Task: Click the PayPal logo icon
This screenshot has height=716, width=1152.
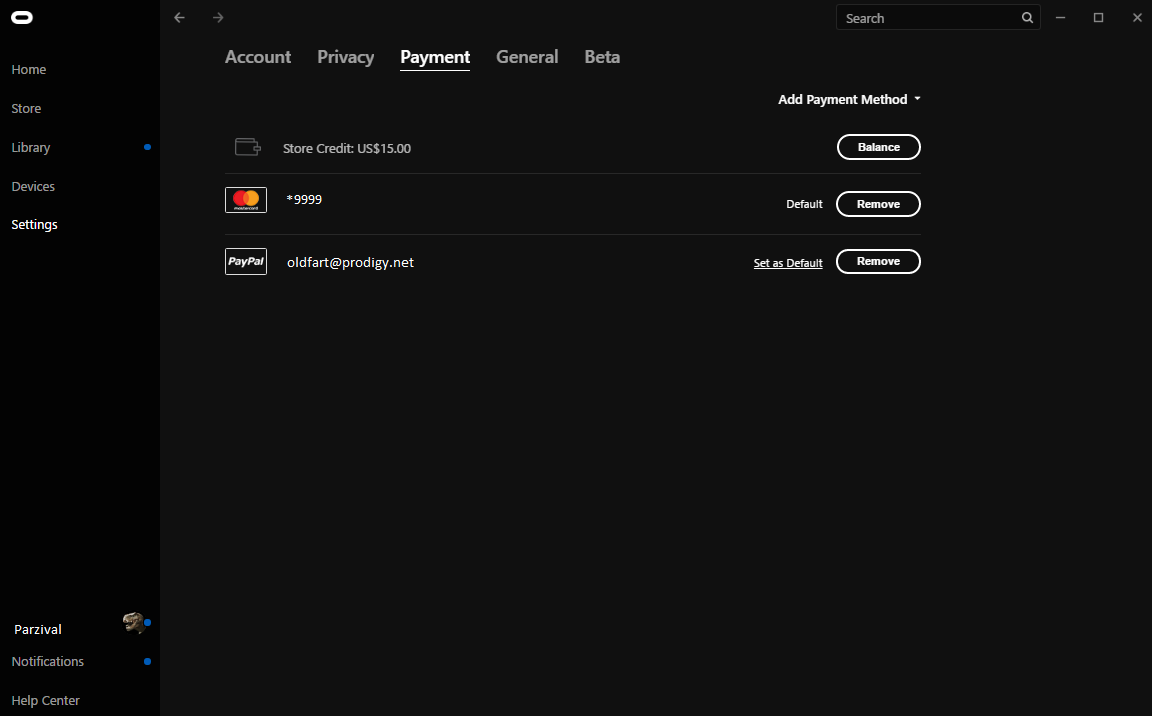Action: pos(246,261)
